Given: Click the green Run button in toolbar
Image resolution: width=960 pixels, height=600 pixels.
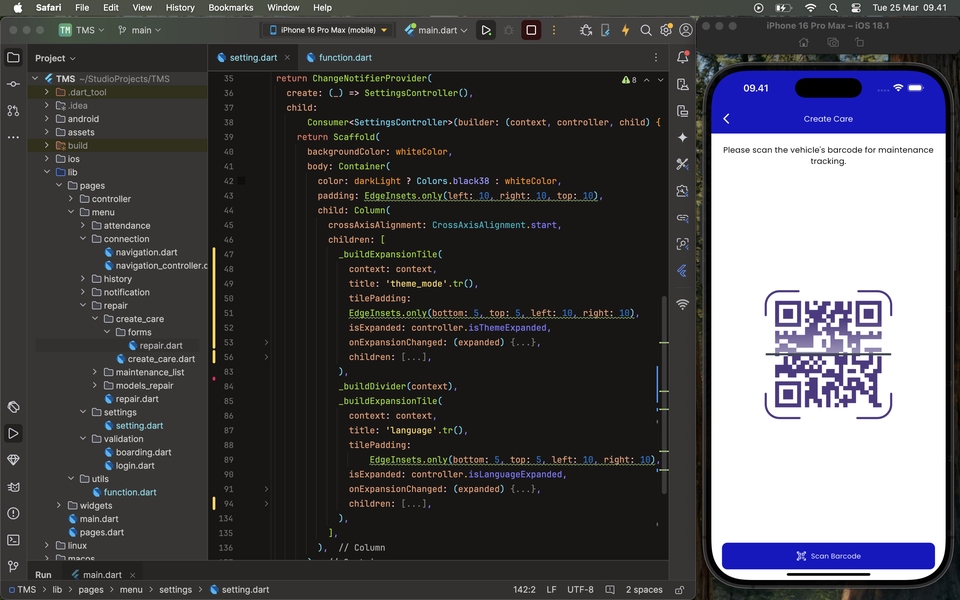Looking at the screenshot, I should (x=486, y=30).
